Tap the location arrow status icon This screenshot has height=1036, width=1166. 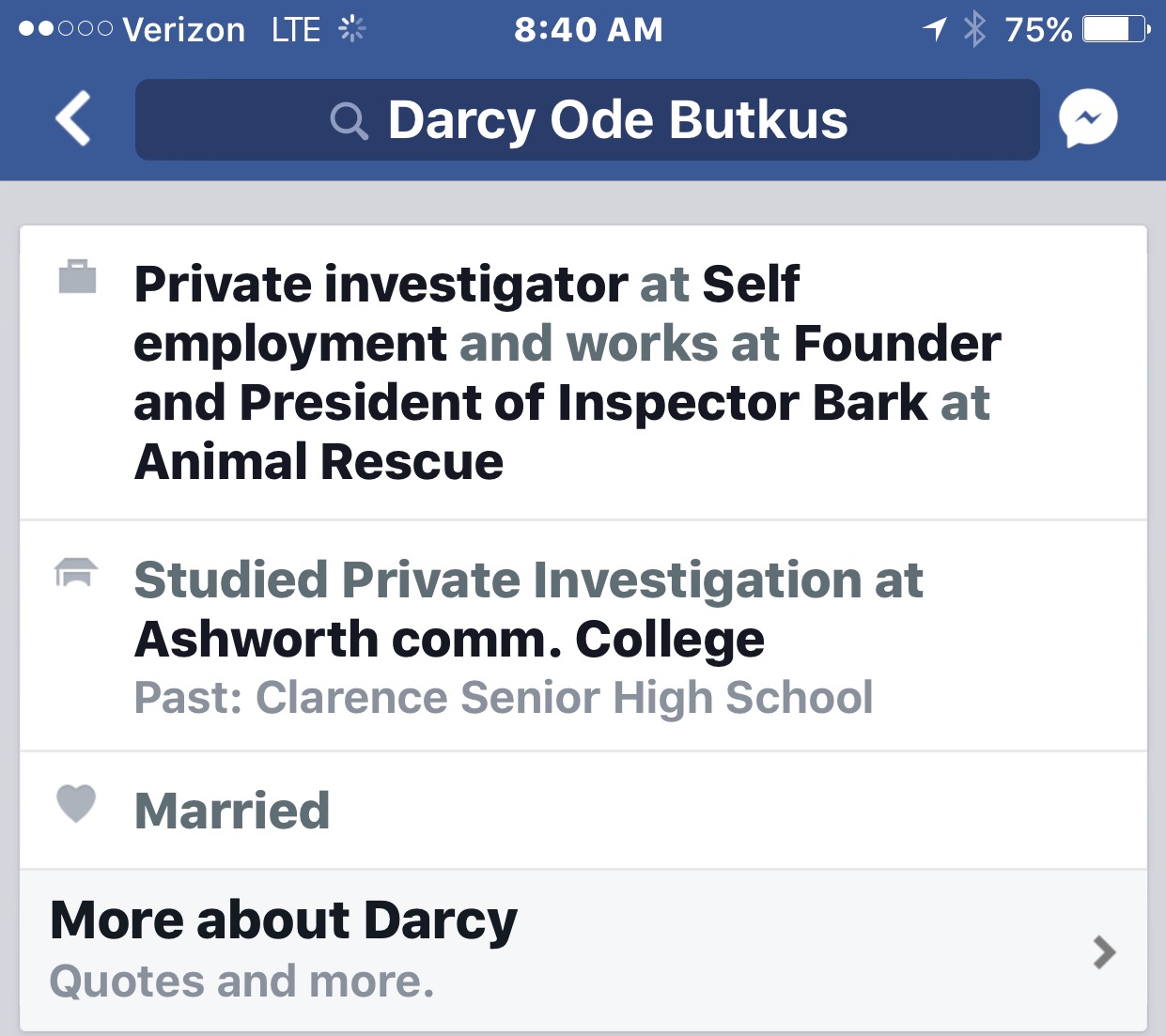[934, 29]
